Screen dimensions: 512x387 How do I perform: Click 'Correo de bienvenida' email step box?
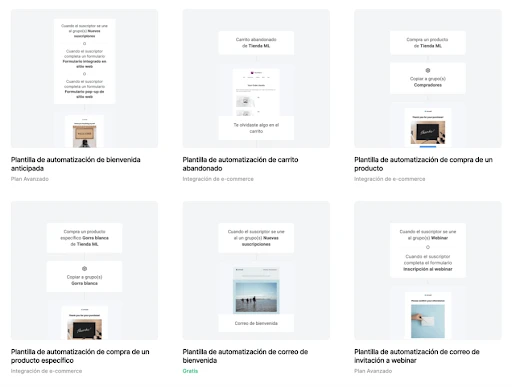(x=256, y=323)
